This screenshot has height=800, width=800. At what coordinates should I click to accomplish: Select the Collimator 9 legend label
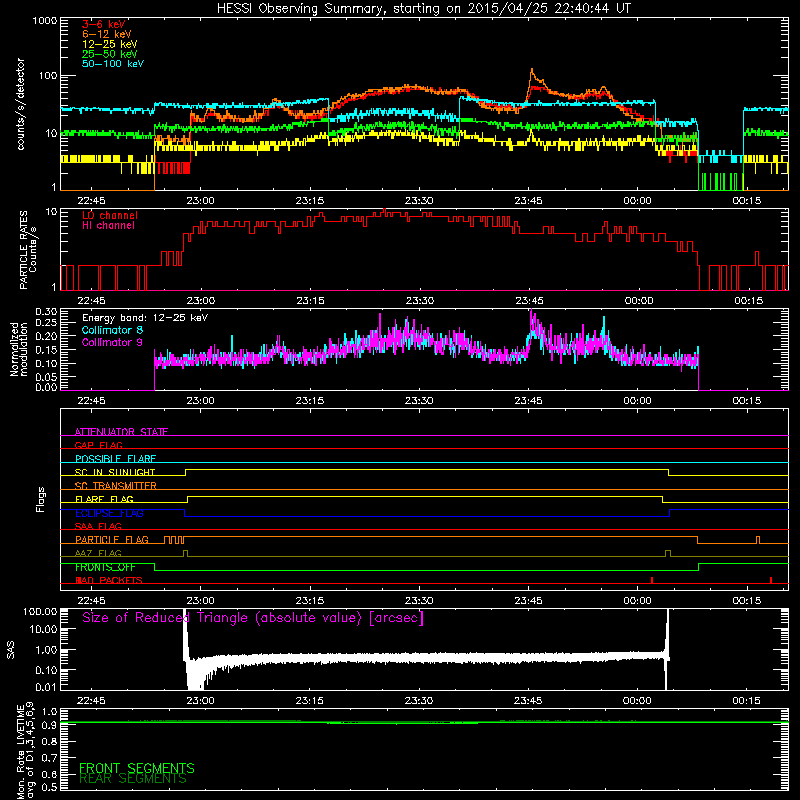tap(112, 342)
